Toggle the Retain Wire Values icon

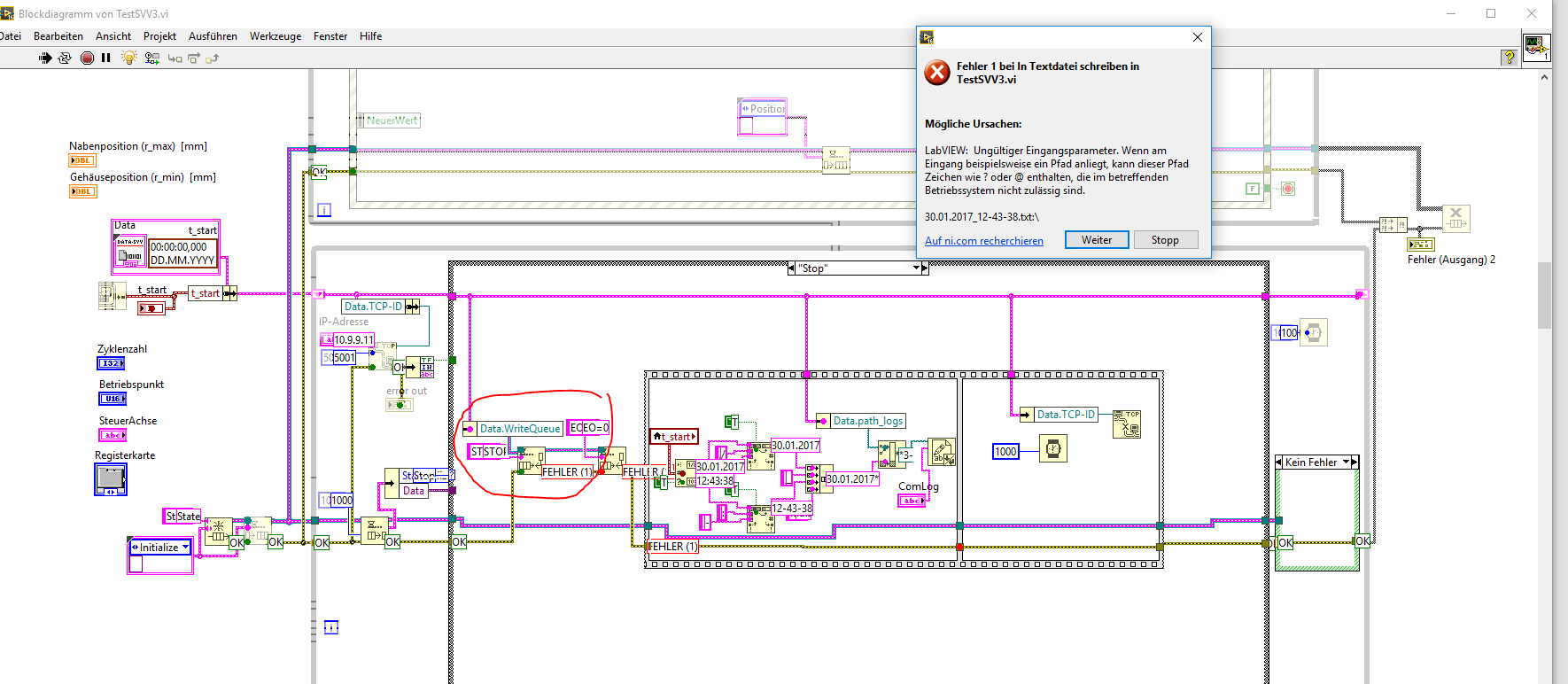[152, 58]
